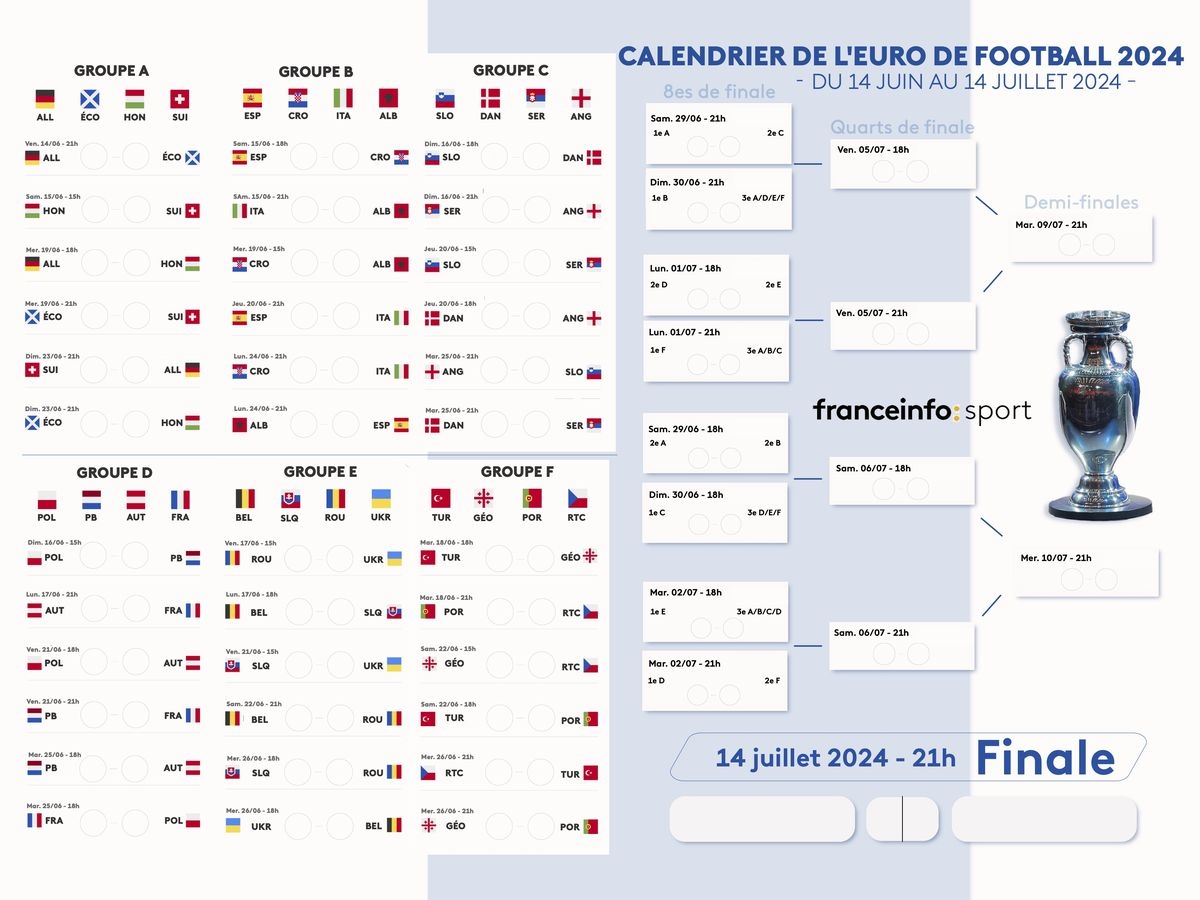1200x900 pixels.
Task: Click the franceinfo sport logo
Action: (922, 411)
